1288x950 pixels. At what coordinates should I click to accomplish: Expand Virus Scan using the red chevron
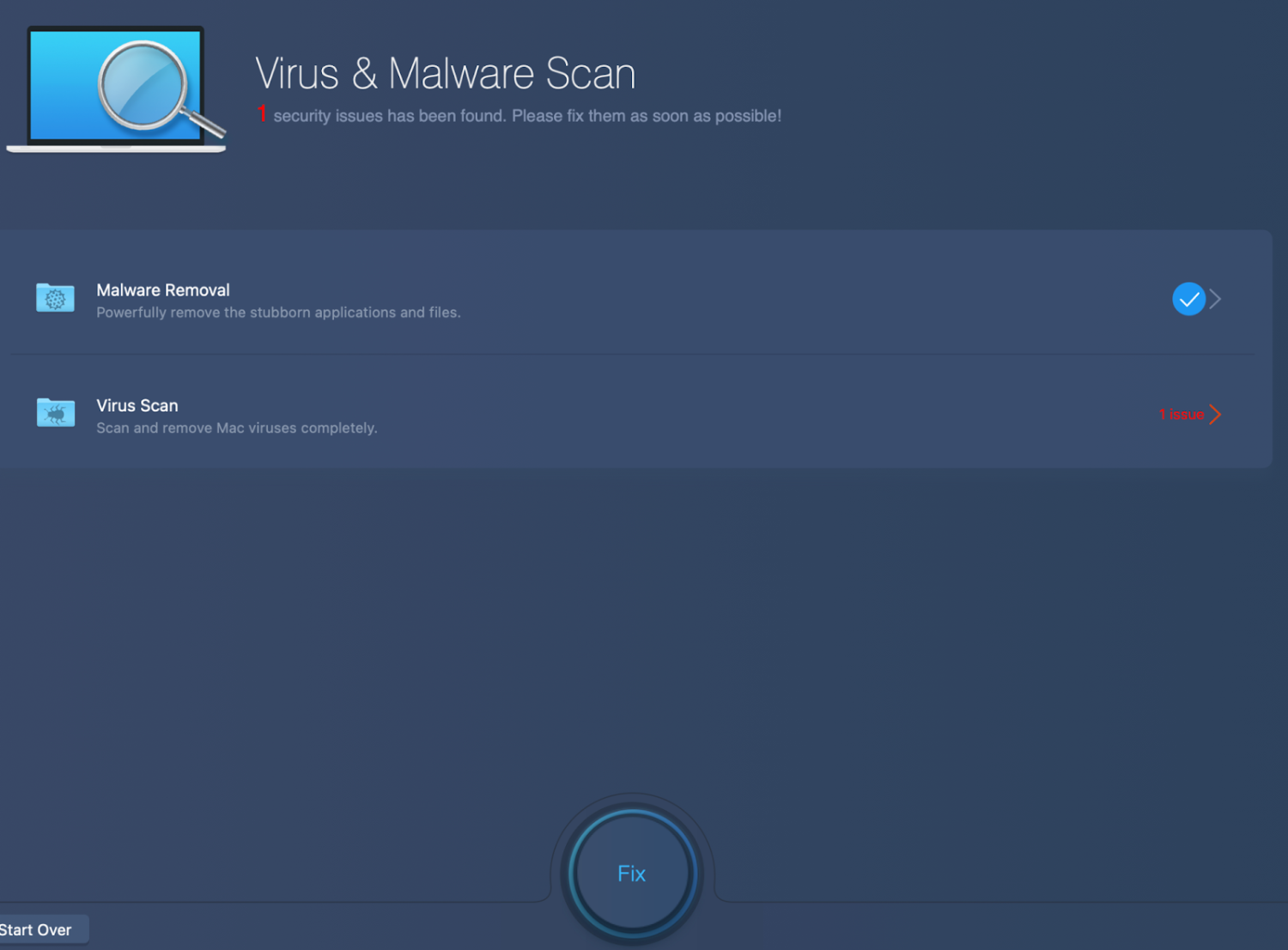tap(1215, 414)
